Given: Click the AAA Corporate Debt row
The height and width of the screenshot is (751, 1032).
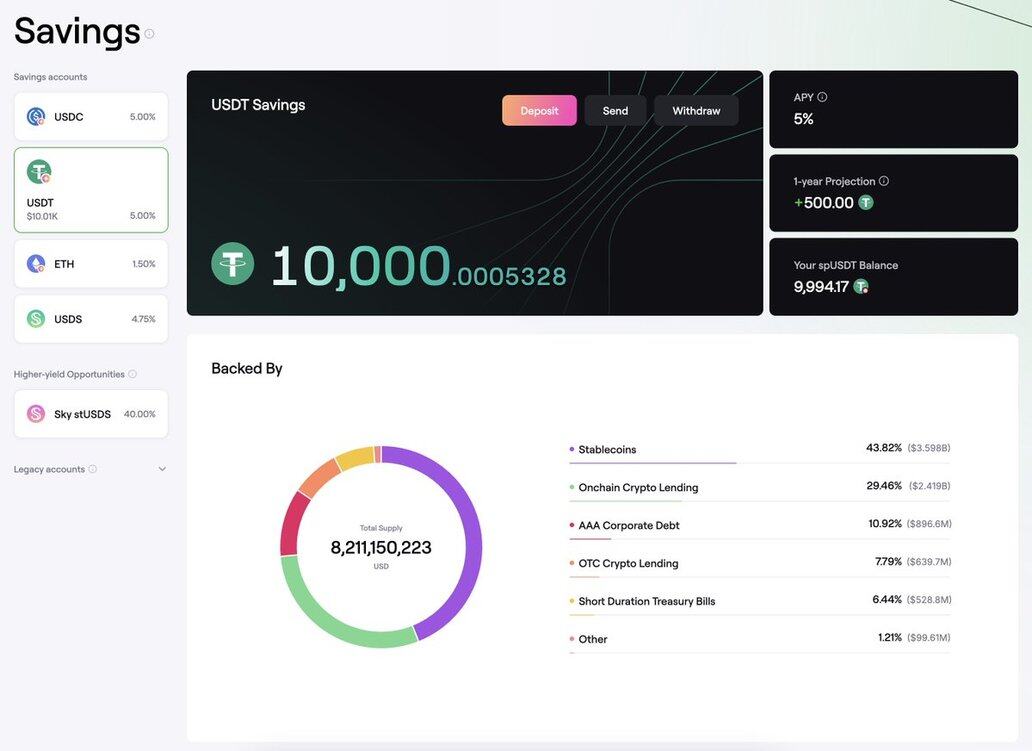Looking at the screenshot, I should [x=759, y=525].
